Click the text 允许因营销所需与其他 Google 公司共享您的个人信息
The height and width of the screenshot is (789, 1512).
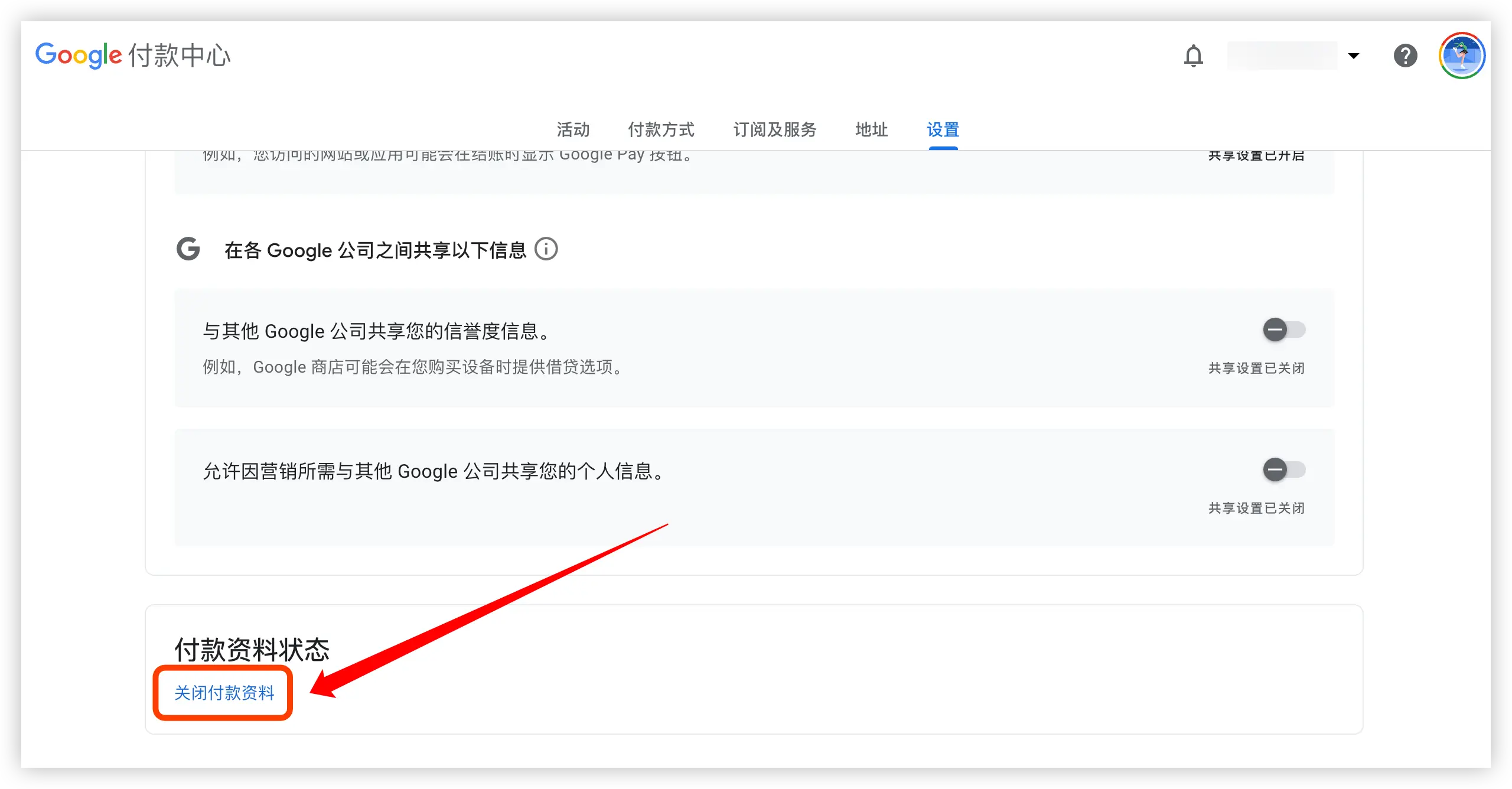(x=434, y=471)
